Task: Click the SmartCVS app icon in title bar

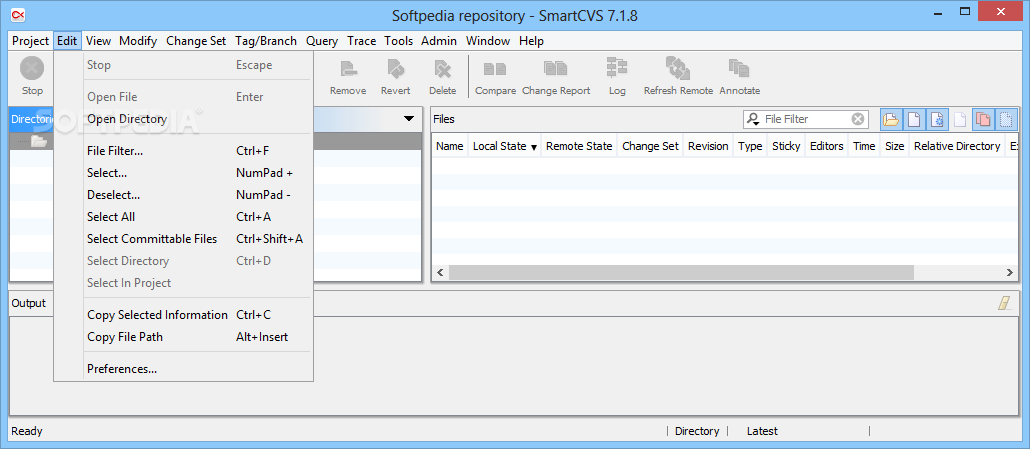Action: tap(18, 14)
